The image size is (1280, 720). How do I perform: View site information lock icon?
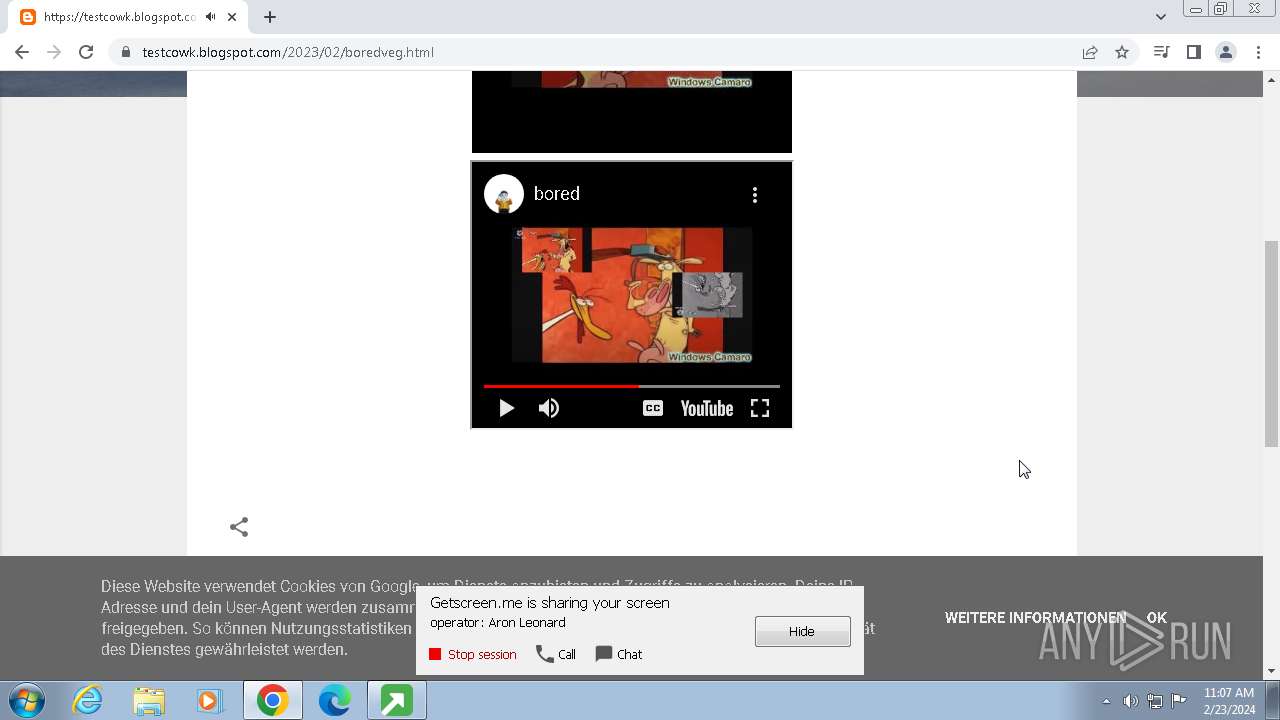[x=125, y=52]
